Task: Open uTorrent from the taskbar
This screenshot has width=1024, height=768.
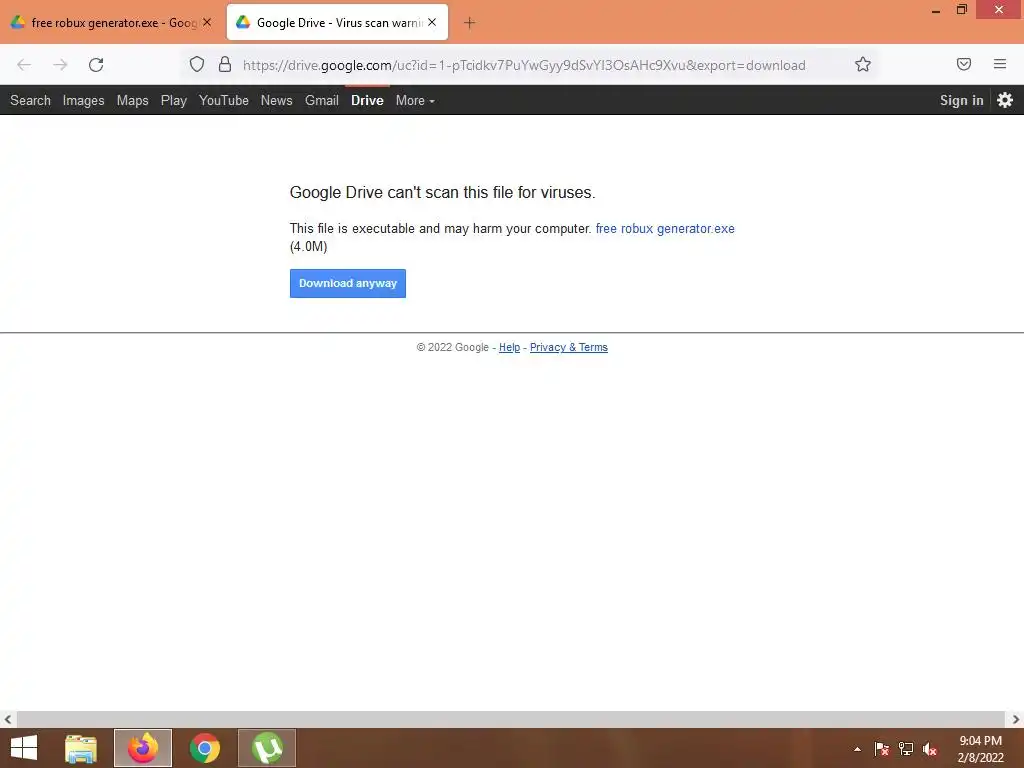Action: (267, 748)
